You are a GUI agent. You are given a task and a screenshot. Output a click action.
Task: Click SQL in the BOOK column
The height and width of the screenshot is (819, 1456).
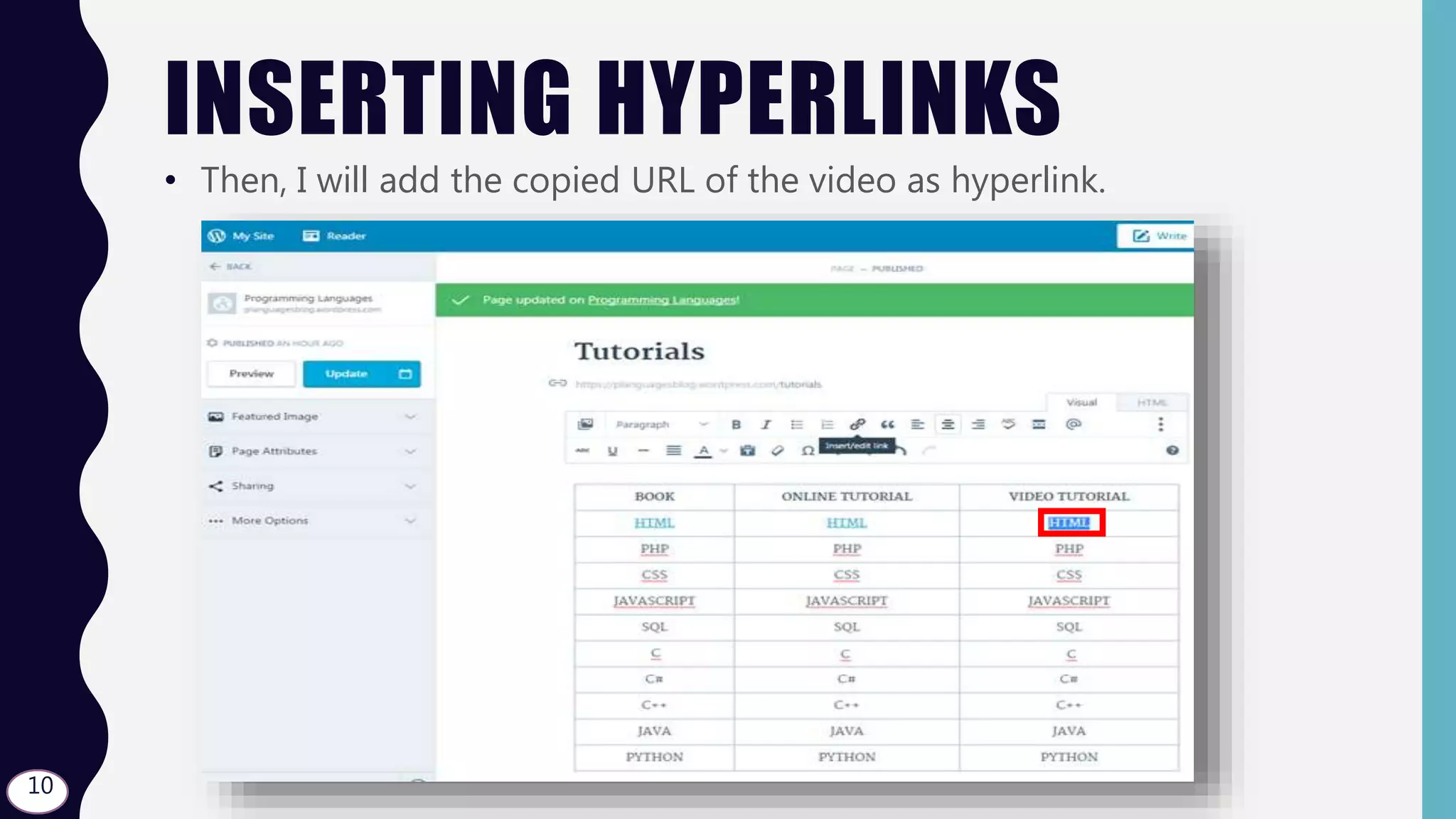pyautogui.click(x=654, y=627)
